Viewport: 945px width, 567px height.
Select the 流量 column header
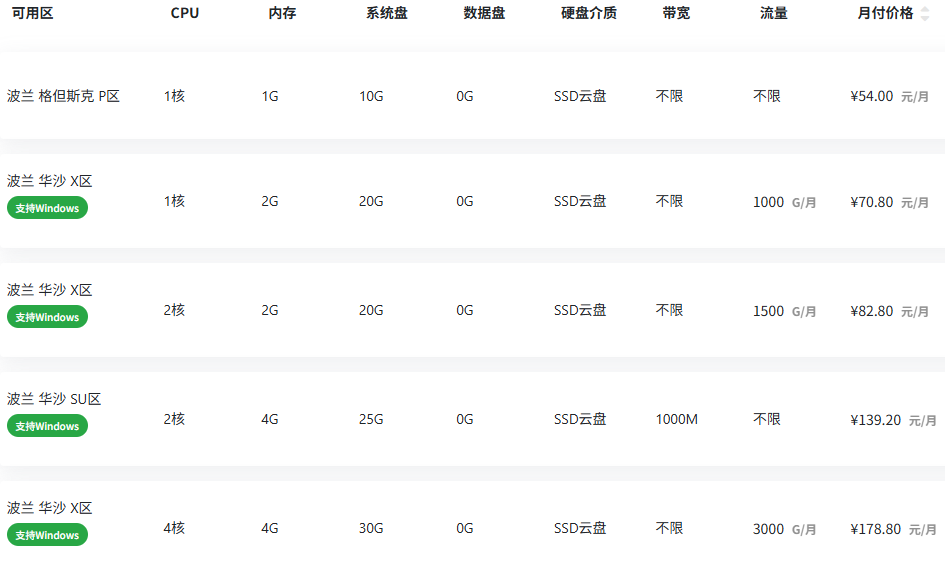pyautogui.click(x=773, y=13)
